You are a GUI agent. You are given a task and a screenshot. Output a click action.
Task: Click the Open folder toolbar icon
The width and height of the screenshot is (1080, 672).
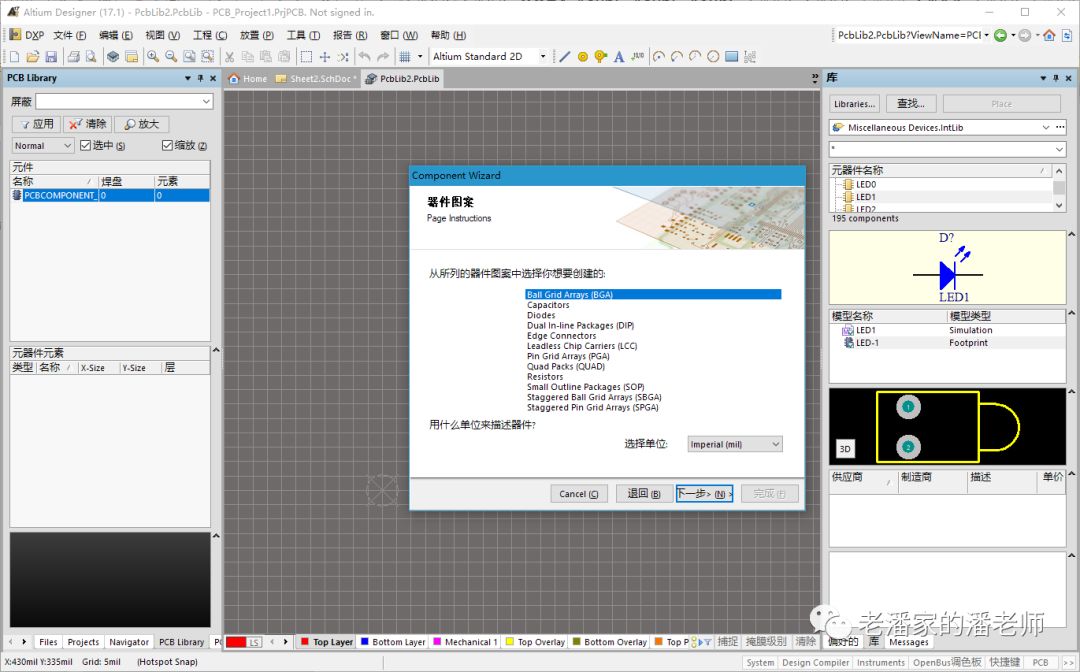pos(33,57)
